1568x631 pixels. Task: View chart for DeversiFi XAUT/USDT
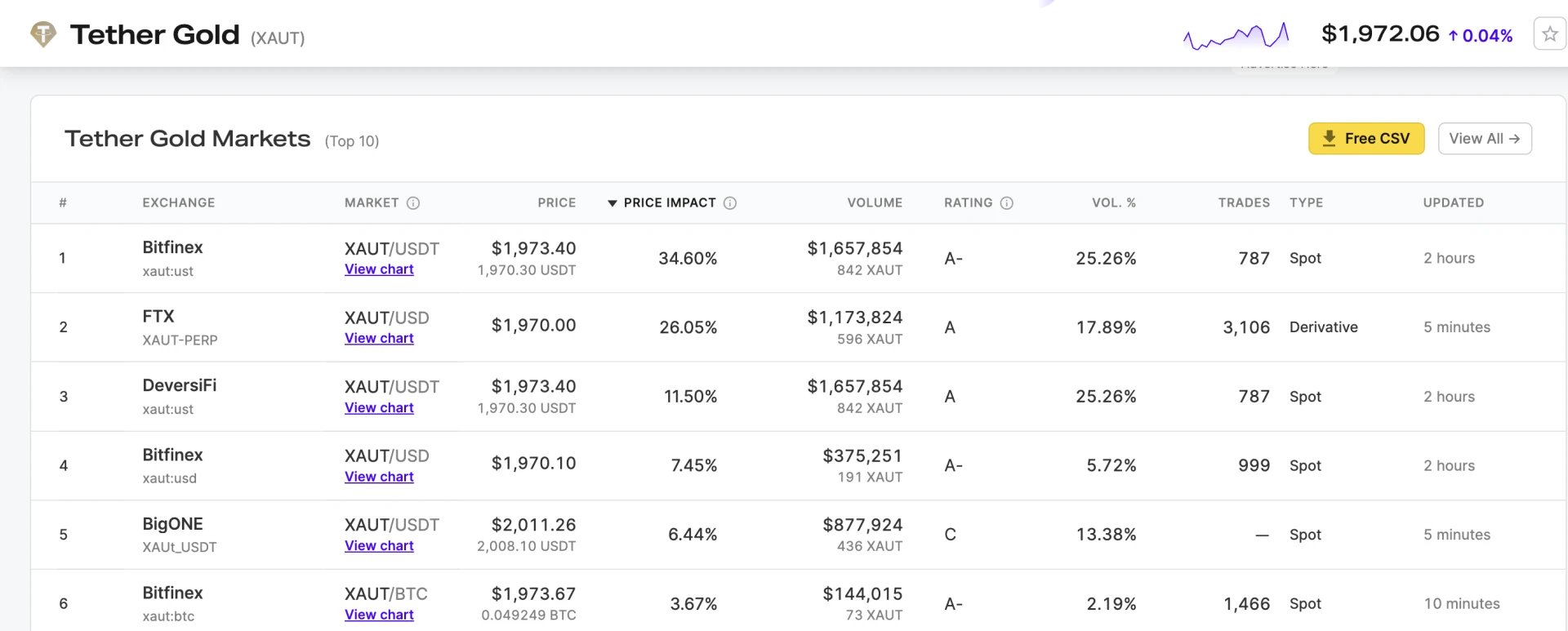(379, 408)
